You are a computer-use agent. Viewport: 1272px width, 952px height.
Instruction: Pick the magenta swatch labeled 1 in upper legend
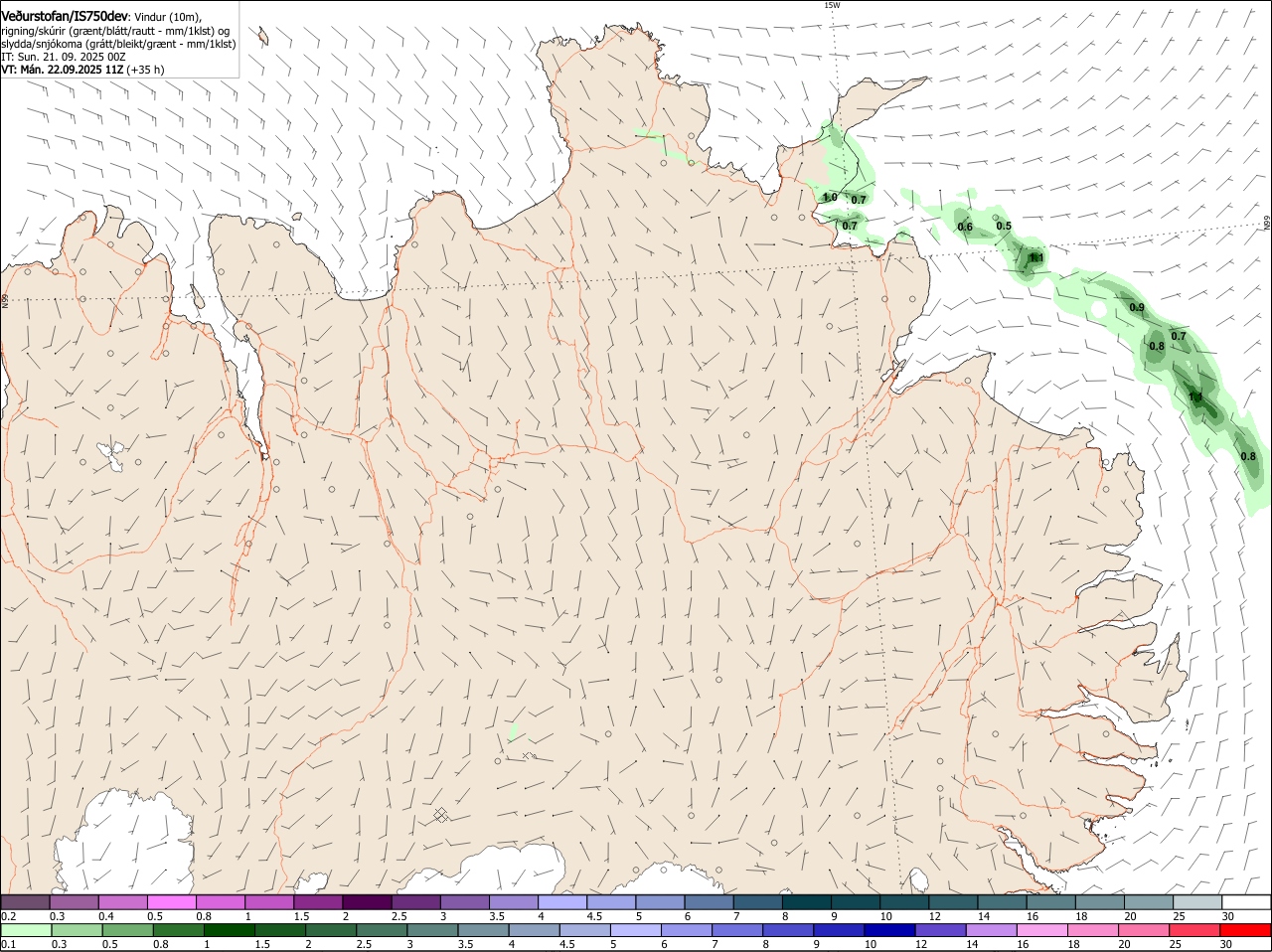coord(268,902)
